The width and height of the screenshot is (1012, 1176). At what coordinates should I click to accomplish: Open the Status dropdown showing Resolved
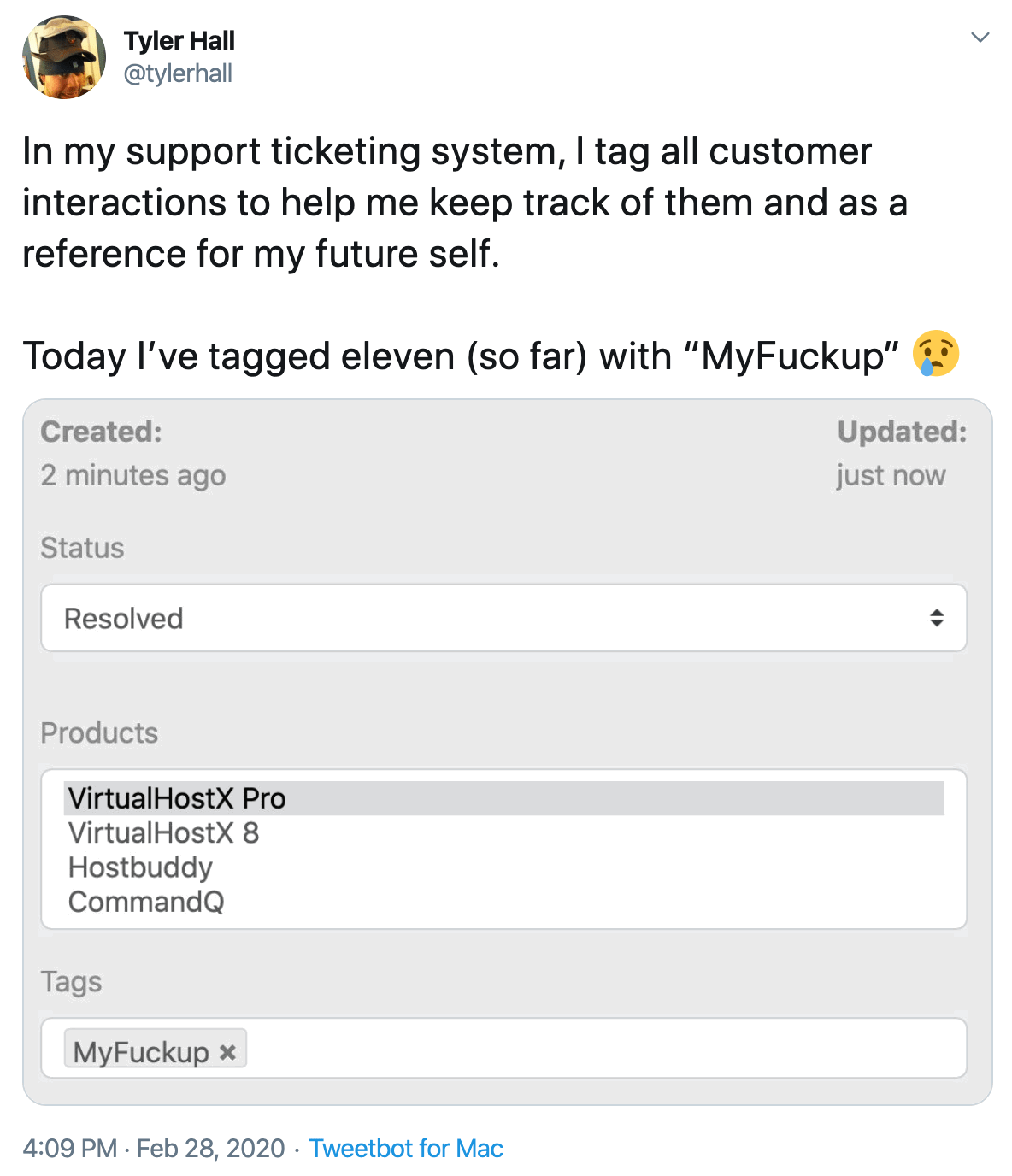pyautogui.click(x=496, y=618)
